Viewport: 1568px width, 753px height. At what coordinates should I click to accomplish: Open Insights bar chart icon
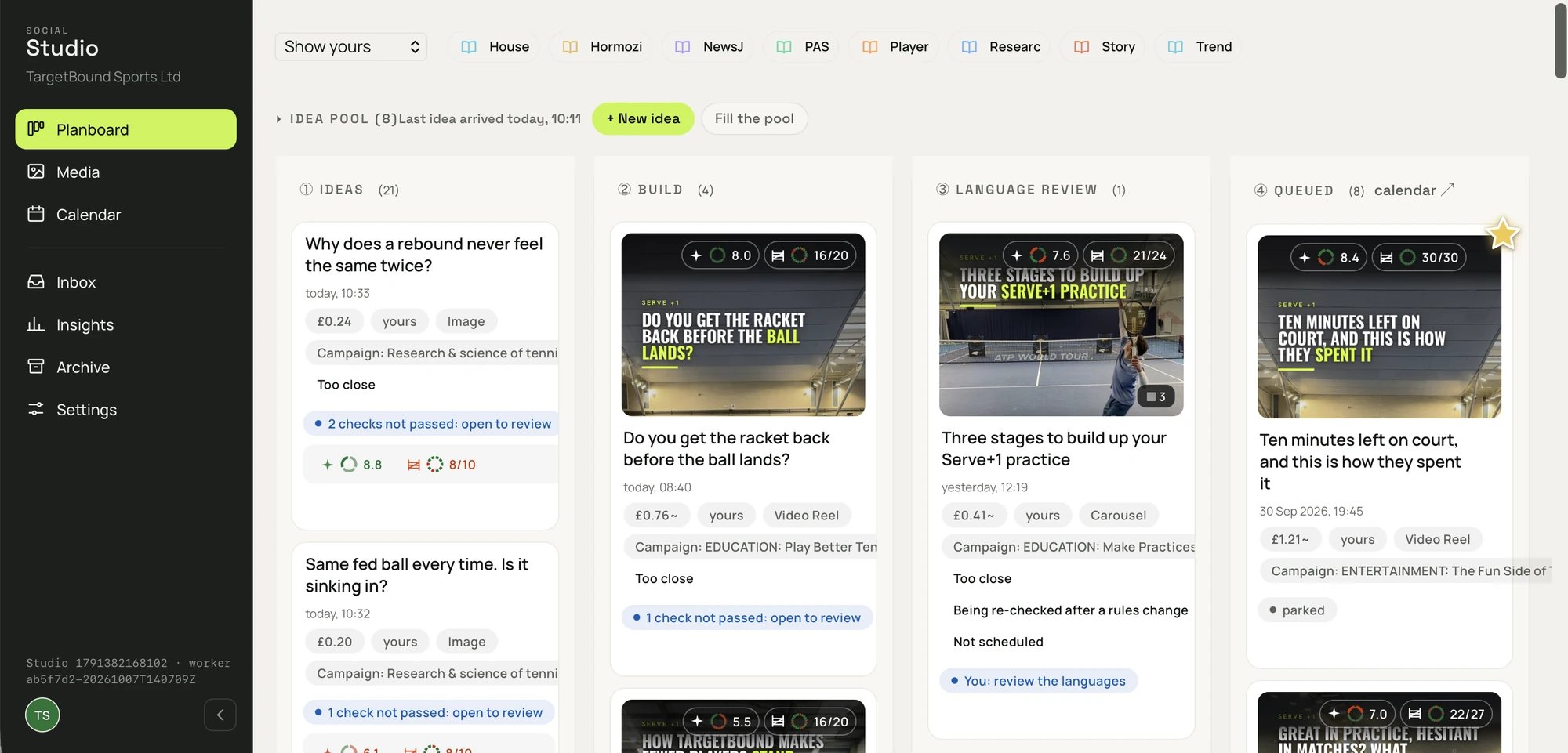tap(36, 324)
